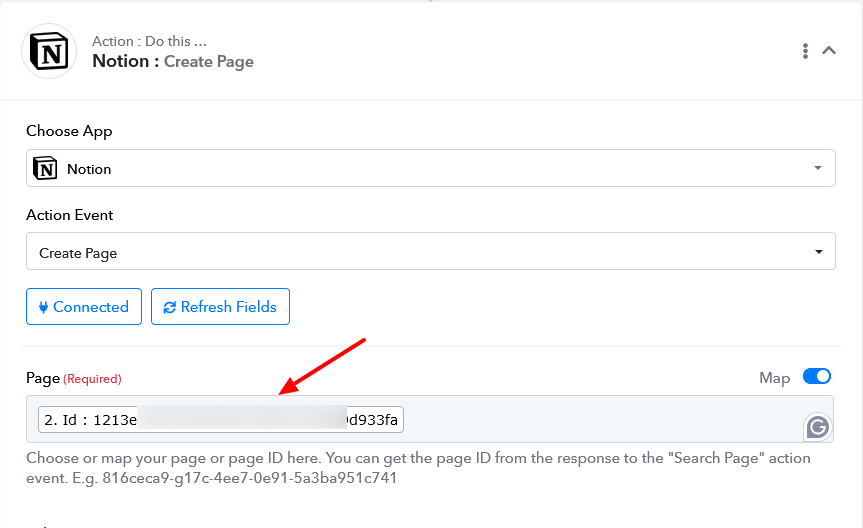
Task: Click the Page (Required) field label
Action: pyautogui.click(x=74, y=378)
